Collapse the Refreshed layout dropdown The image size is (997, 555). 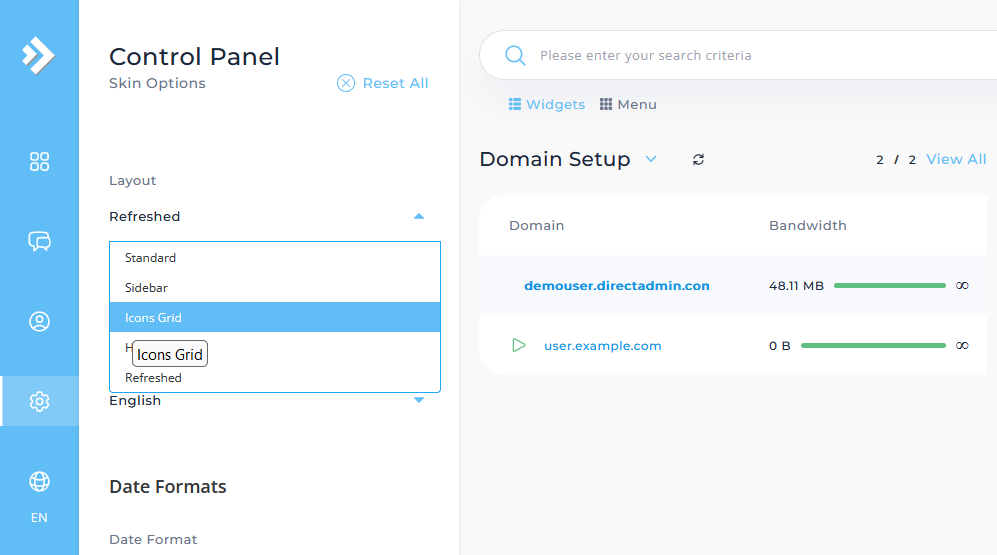point(419,216)
